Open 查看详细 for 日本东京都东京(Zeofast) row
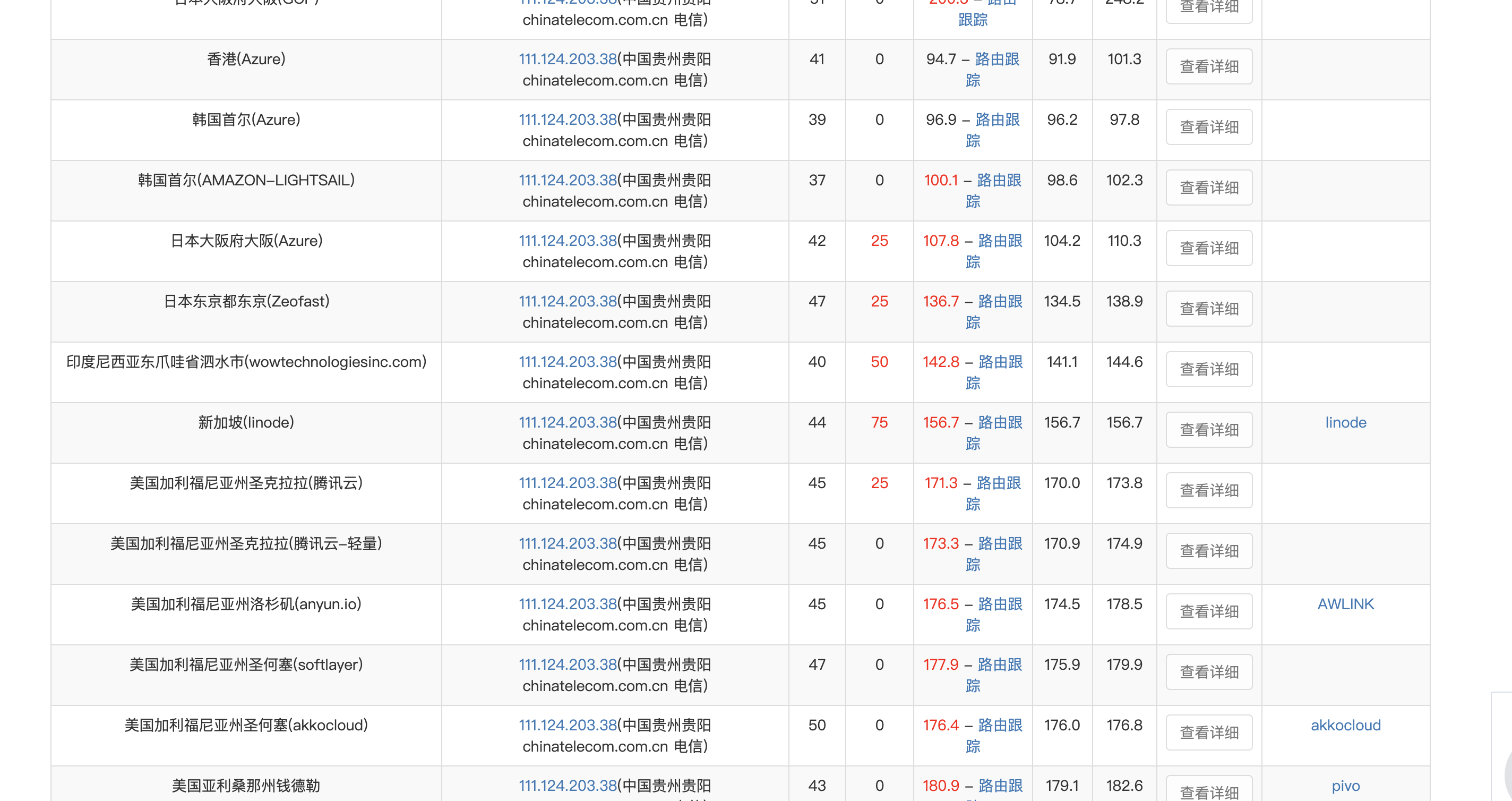The height and width of the screenshot is (801, 1512). coord(1208,308)
